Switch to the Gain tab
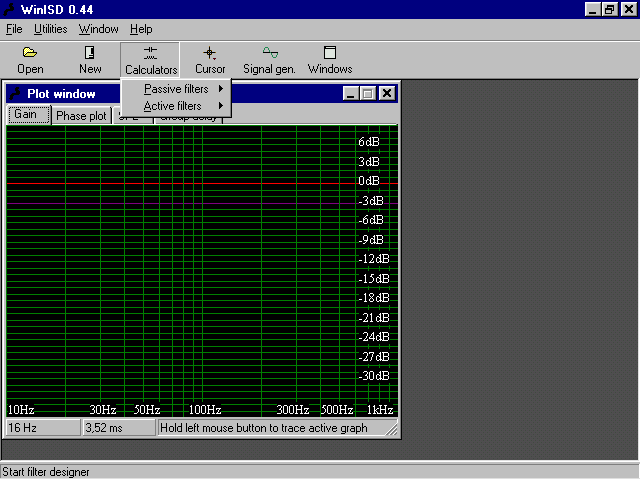640x480 pixels. [x=29, y=114]
